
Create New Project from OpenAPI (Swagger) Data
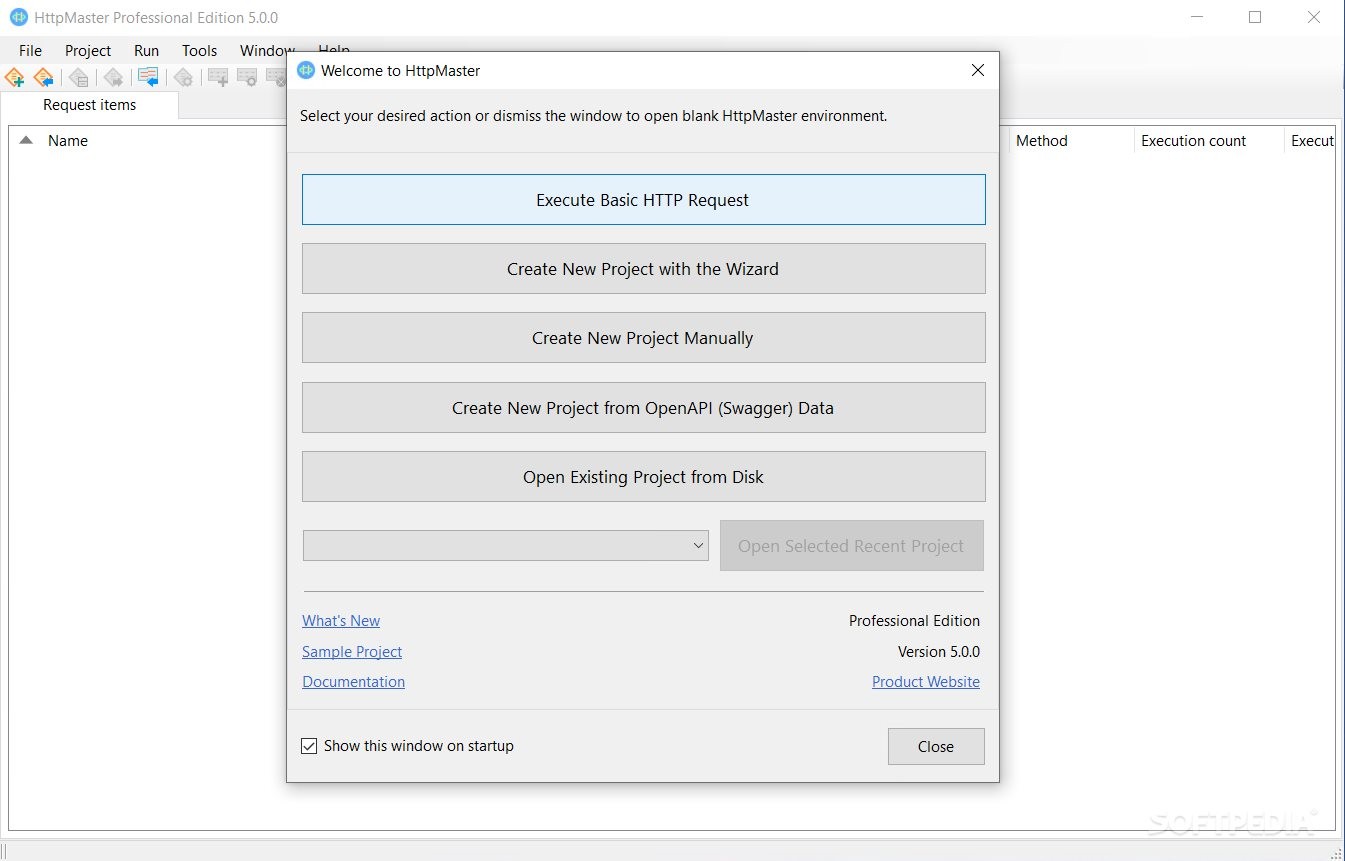pyautogui.click(x=643, y=408)
